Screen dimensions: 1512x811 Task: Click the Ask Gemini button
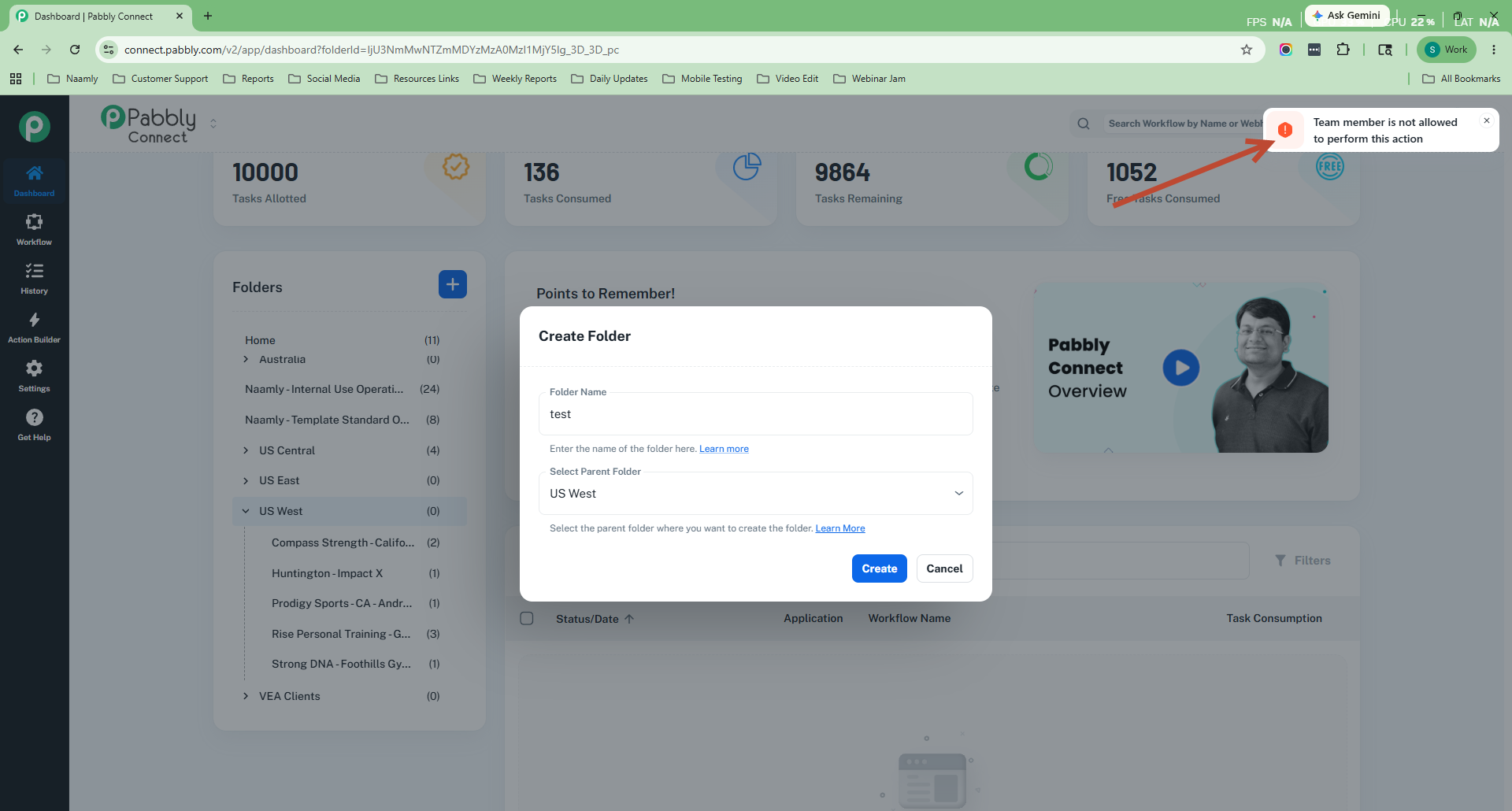[1347, 16]
